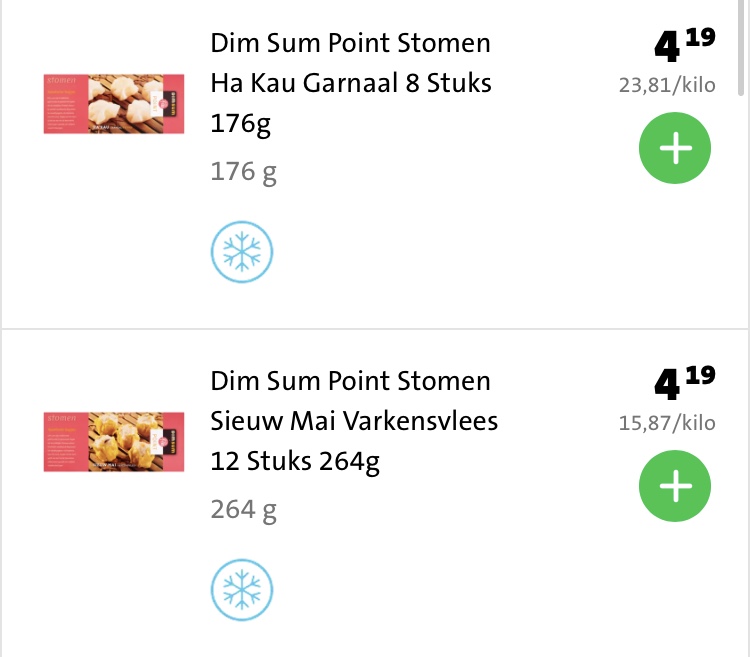Add Ha Kau Garnaal to cart with plus button

tap(675, 148)
